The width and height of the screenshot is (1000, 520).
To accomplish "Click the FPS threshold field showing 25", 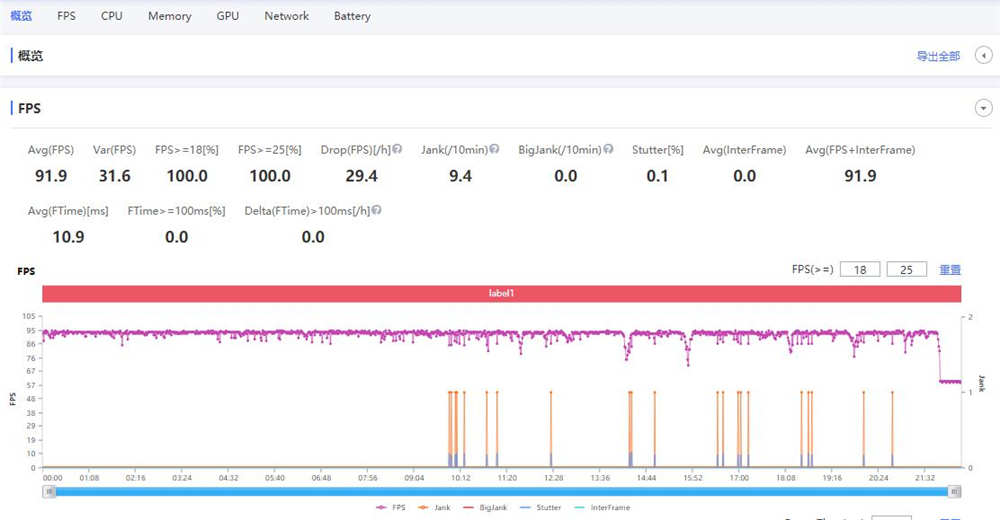I will point(906,269).
